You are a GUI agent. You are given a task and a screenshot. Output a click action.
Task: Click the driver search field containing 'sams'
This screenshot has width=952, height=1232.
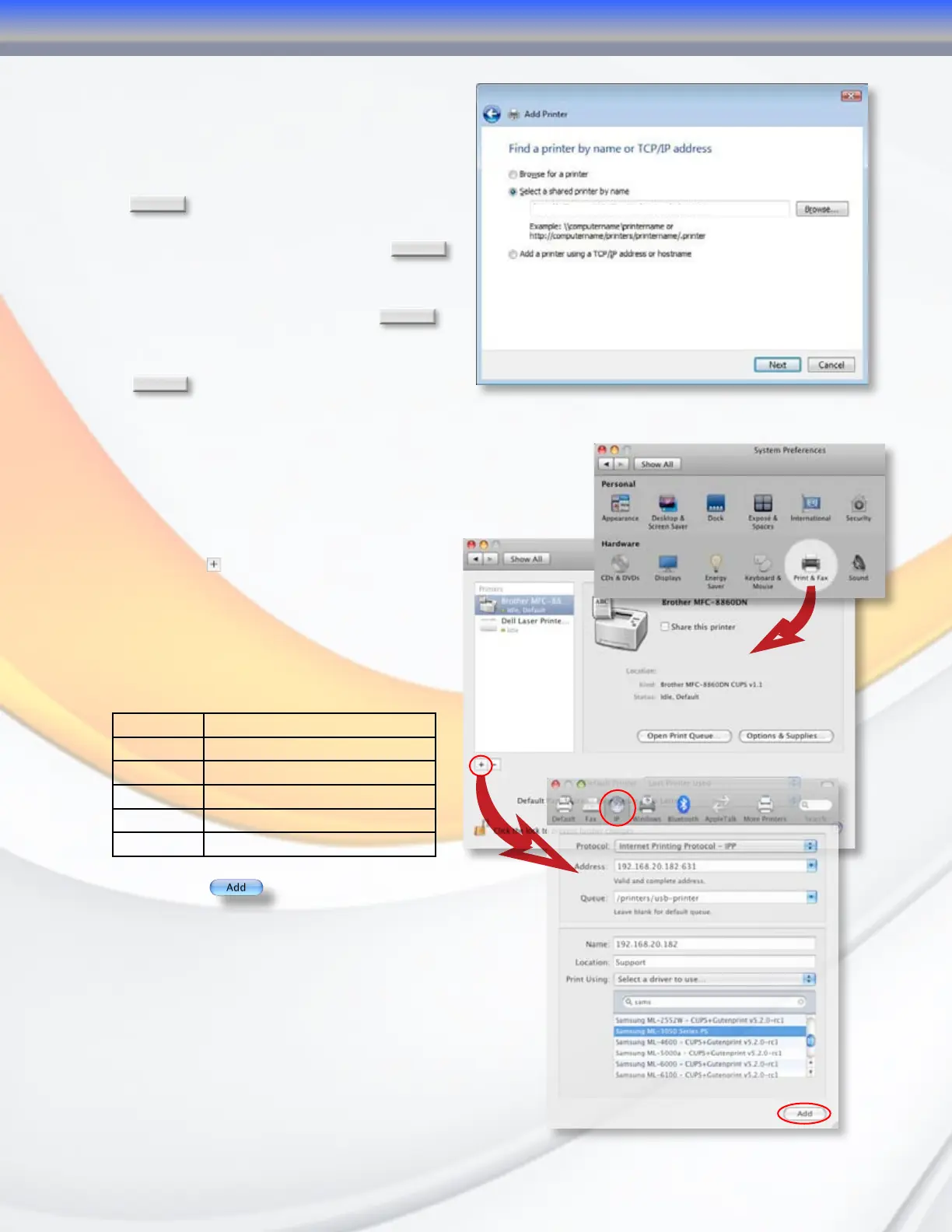[x=714, y=1002]
